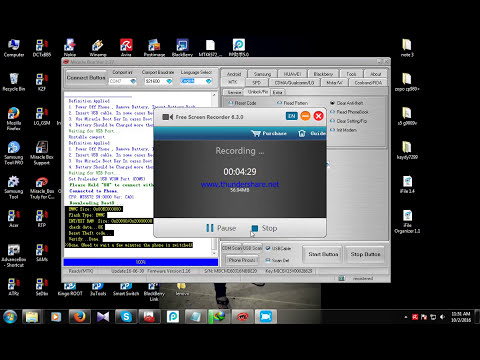Switch to the Android tab
480x360 pixels.
234,74
